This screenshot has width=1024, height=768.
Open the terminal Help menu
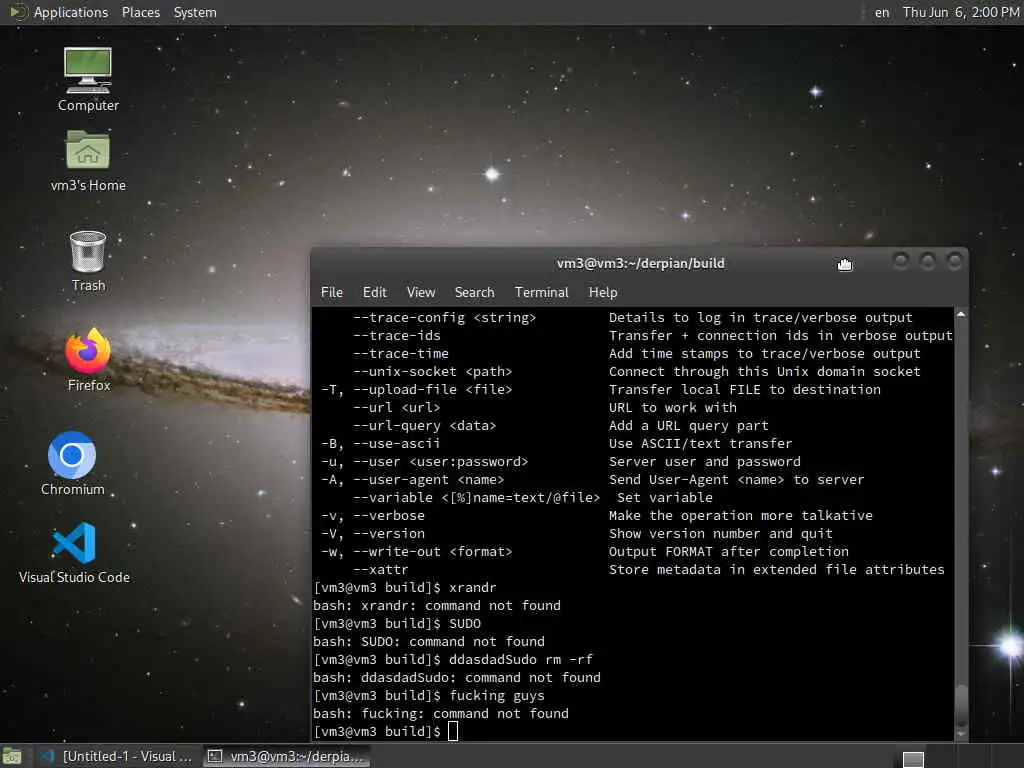coord(603,292)
